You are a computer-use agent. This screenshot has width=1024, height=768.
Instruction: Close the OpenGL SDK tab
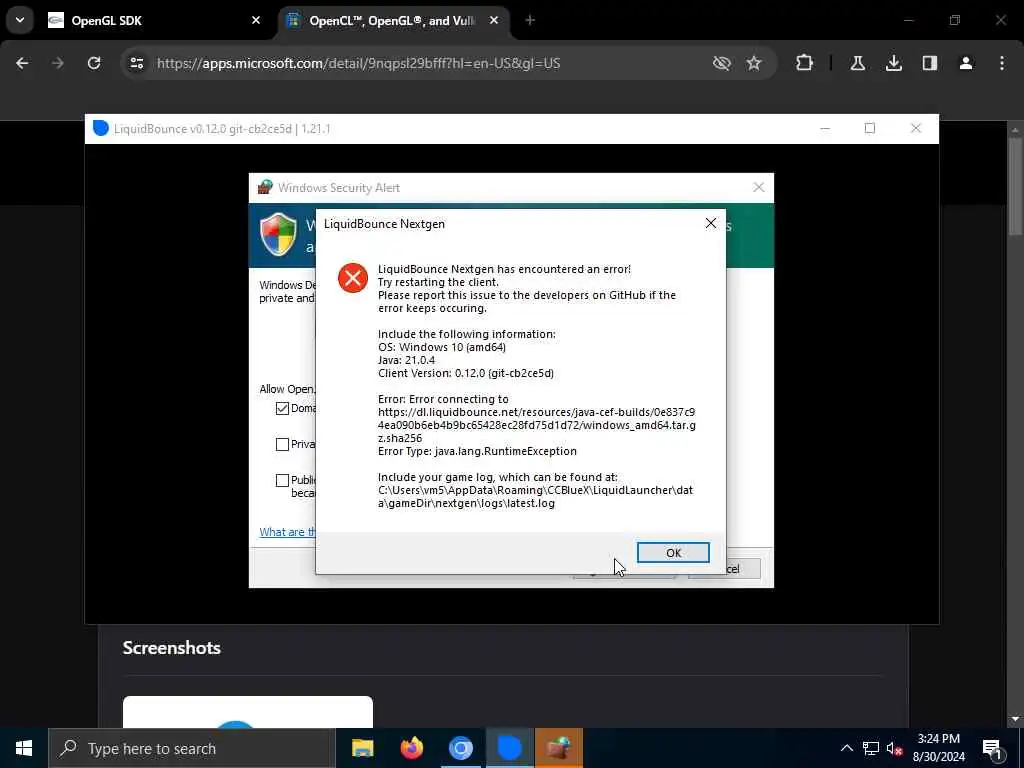pos(256,20)
